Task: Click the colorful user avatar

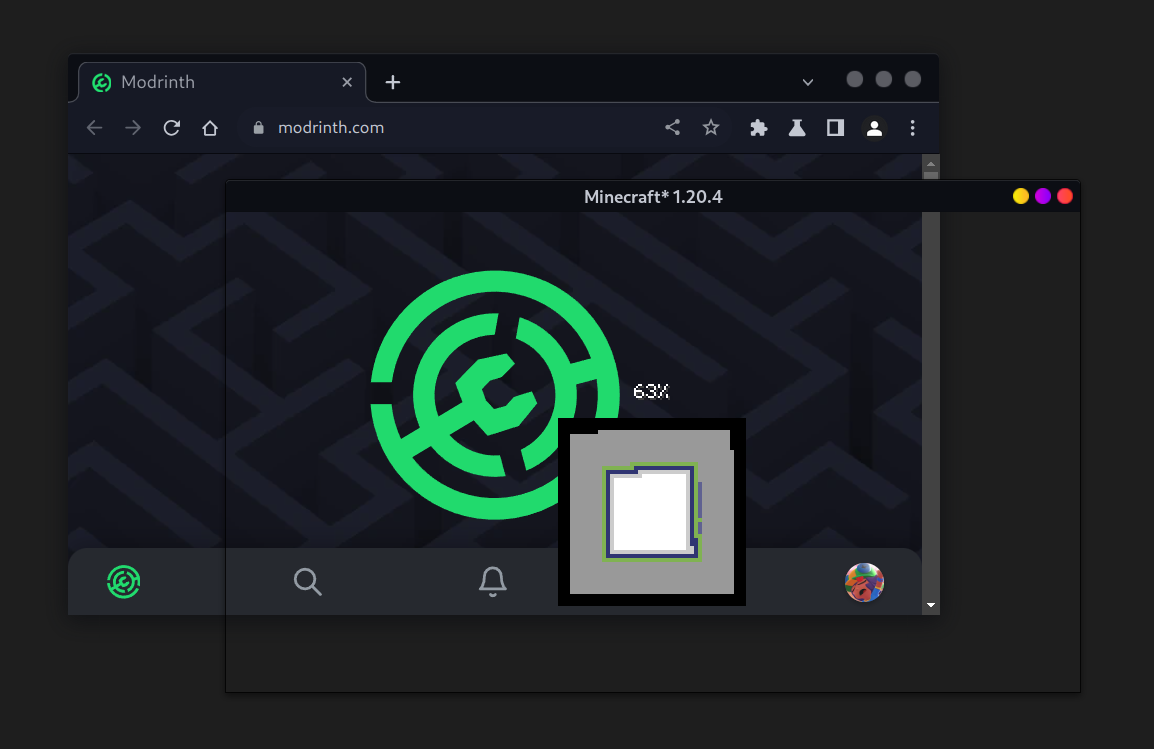Action: 864,582
